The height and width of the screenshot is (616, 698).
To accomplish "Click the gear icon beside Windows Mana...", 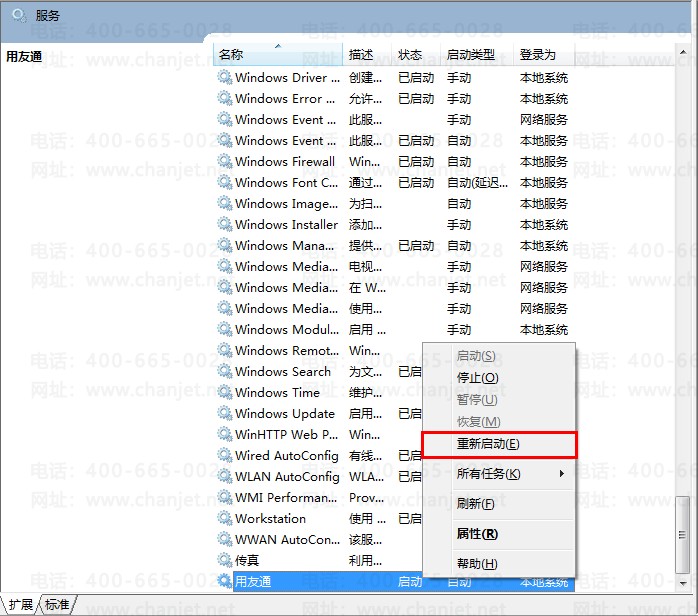I will (x=225, y=245).
